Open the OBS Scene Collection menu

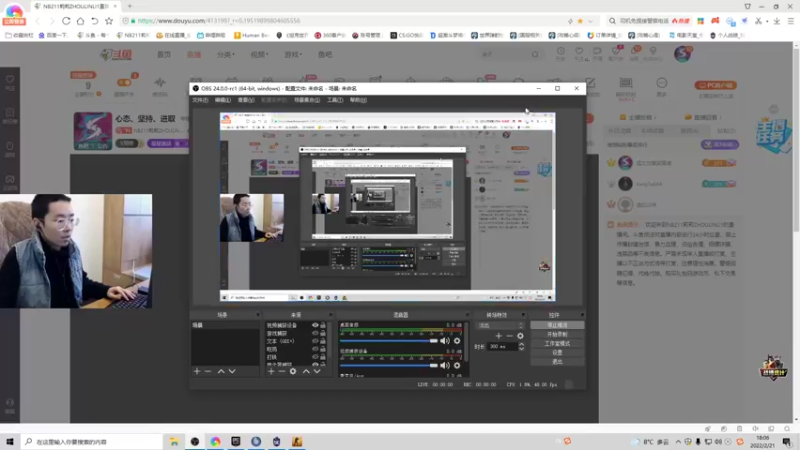307,100
